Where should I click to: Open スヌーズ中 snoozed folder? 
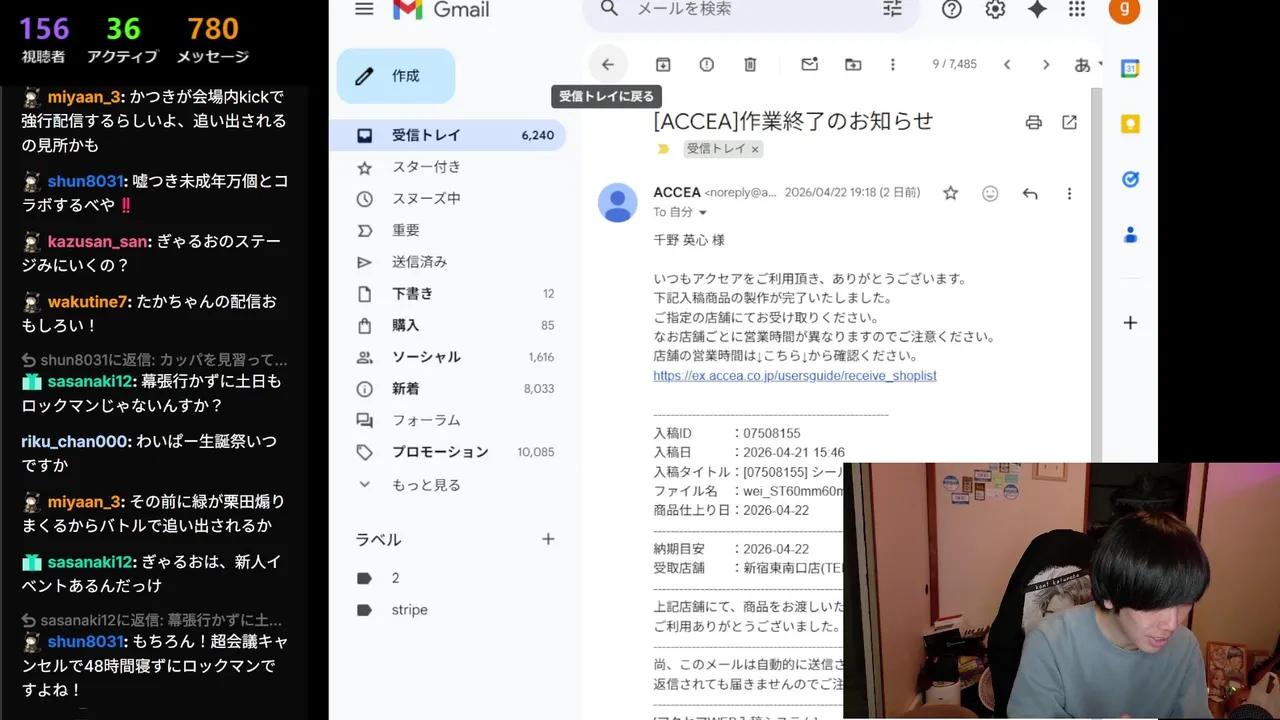[448, 198]
